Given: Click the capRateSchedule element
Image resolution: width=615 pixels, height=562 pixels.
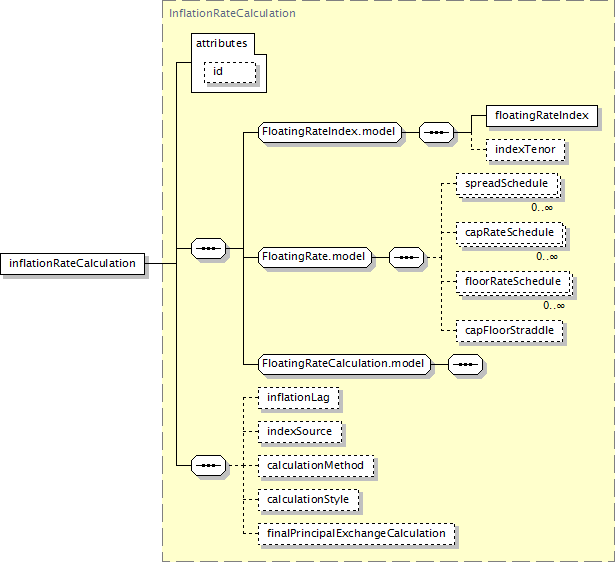Looking at the screenshot, I should tap(510, 234).
